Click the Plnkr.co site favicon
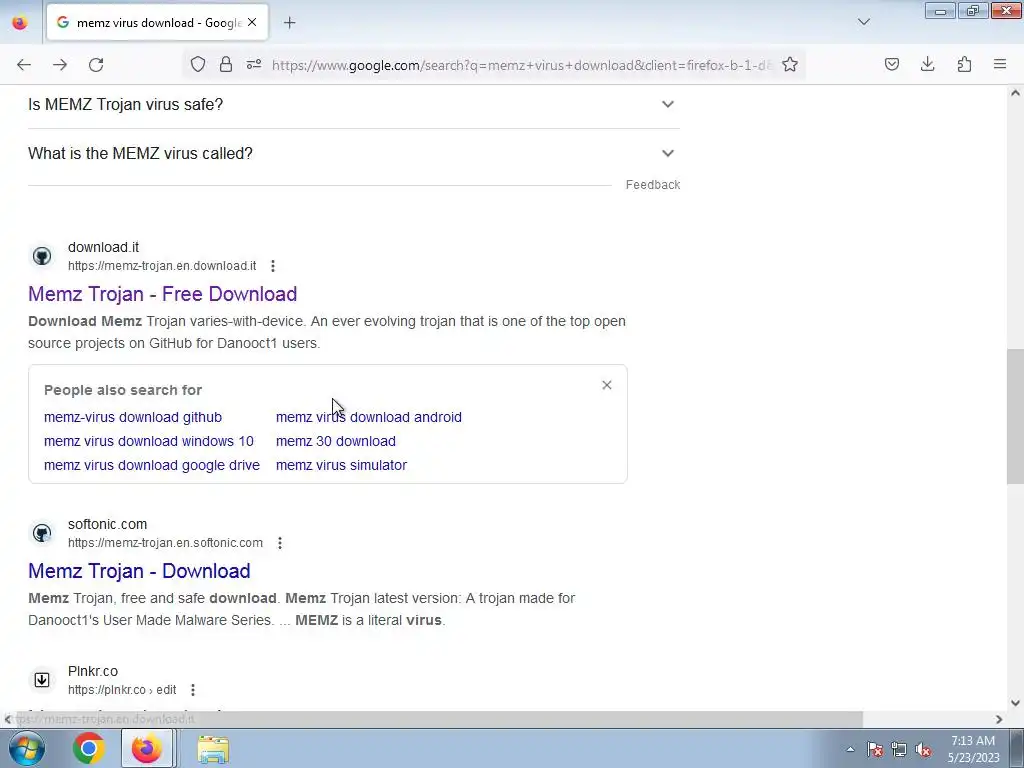The image size is (1024, 768). click(x=42, y=680)
